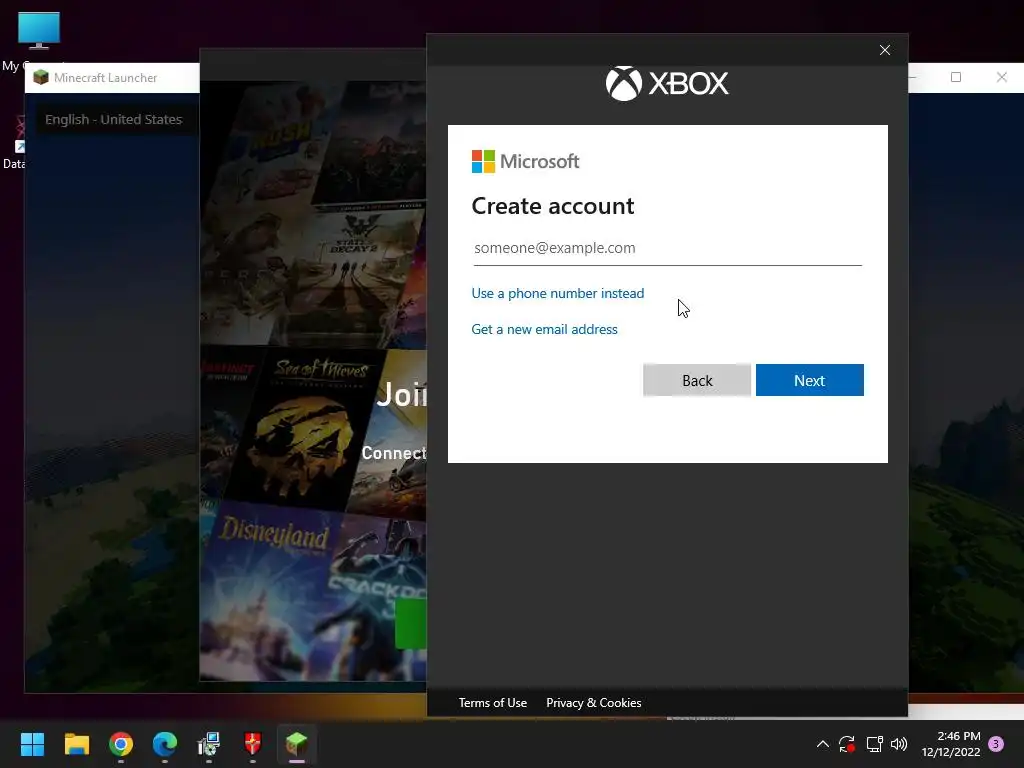Click the Next button

(809, 380)
